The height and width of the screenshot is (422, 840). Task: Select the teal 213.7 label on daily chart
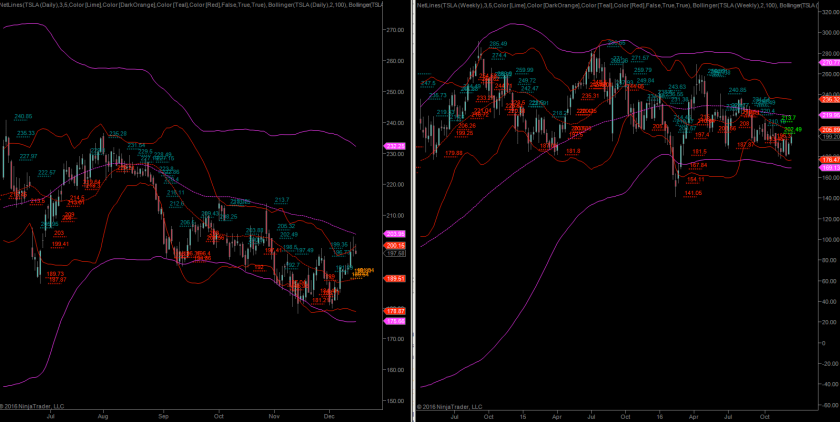coord(282,200)
